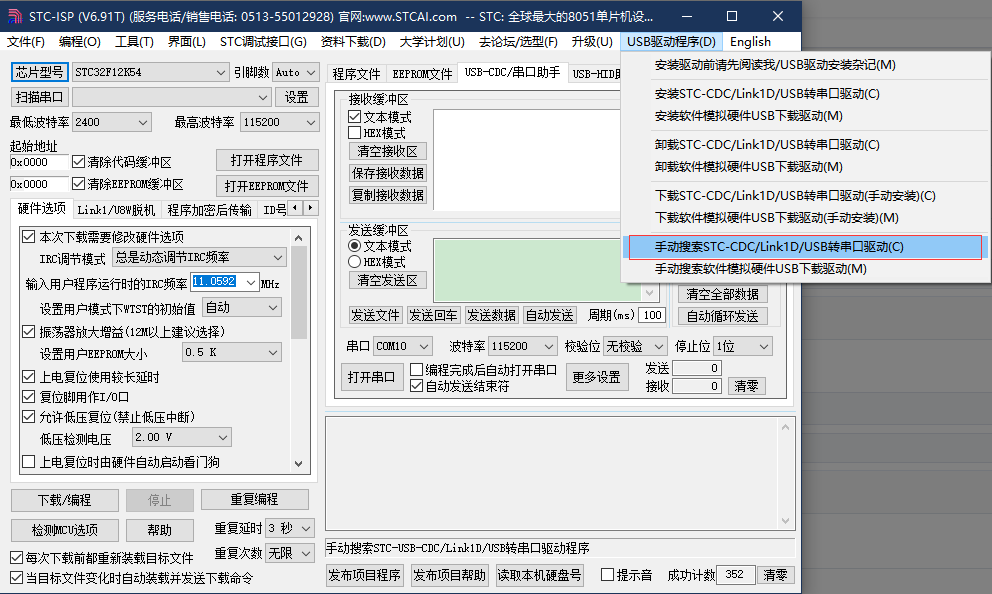The height and width of the screenshot is (594, 992).
Task: Click the hardware options scroll up arrow
Action: [299, 238]
